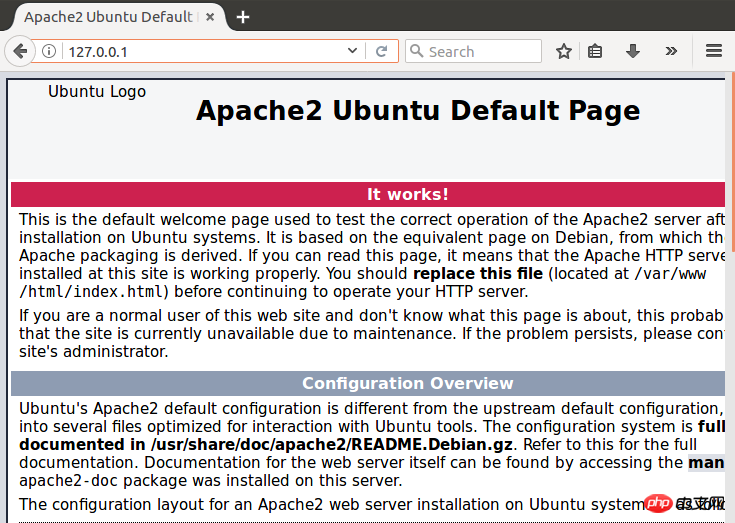
Task: Click the Search input field
Action: click(x=473, y=51)
